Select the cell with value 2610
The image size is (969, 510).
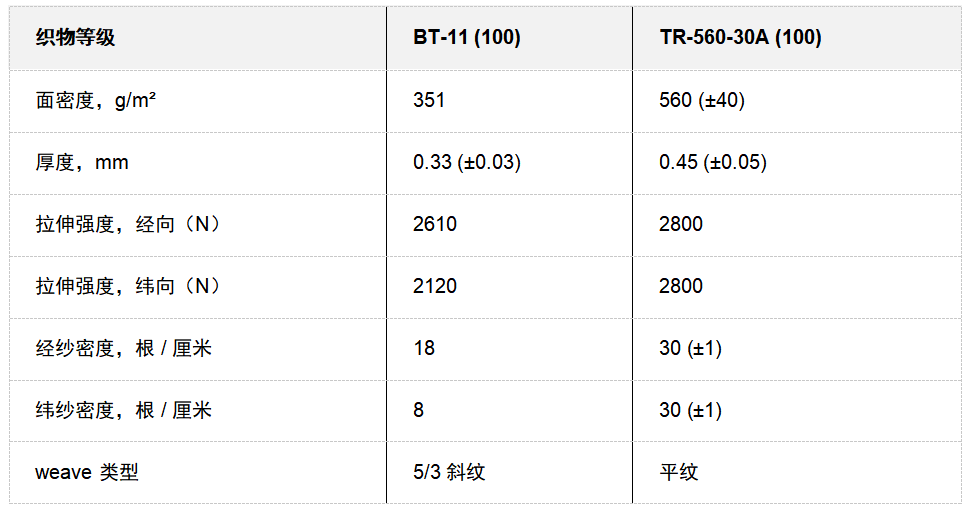pos(434,224)
